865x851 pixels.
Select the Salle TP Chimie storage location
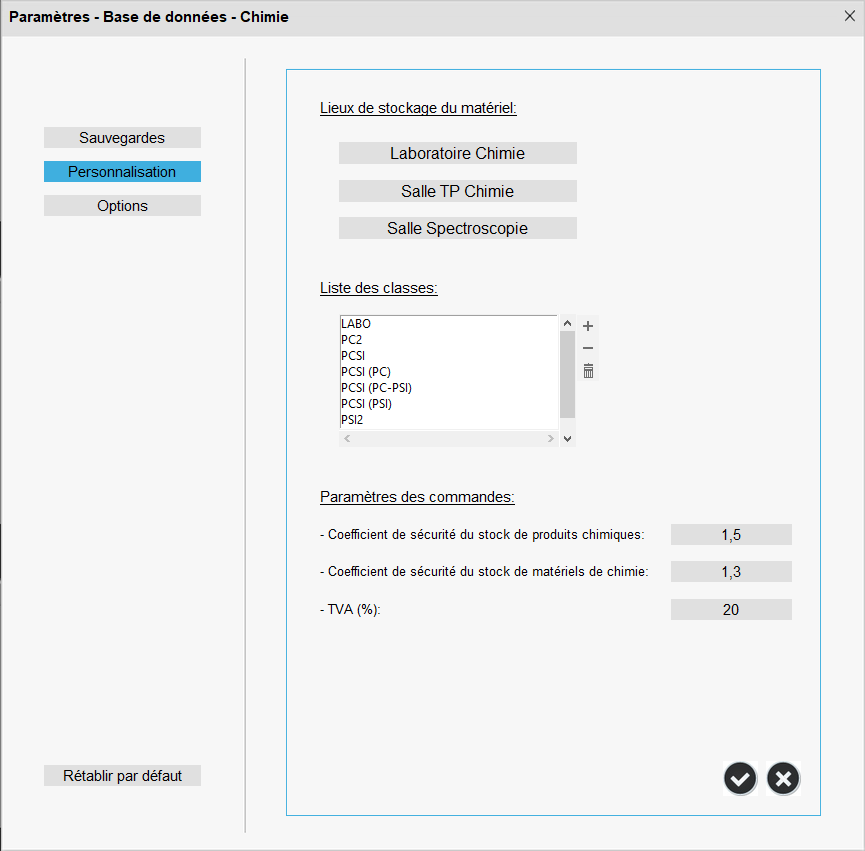[457, 191]
